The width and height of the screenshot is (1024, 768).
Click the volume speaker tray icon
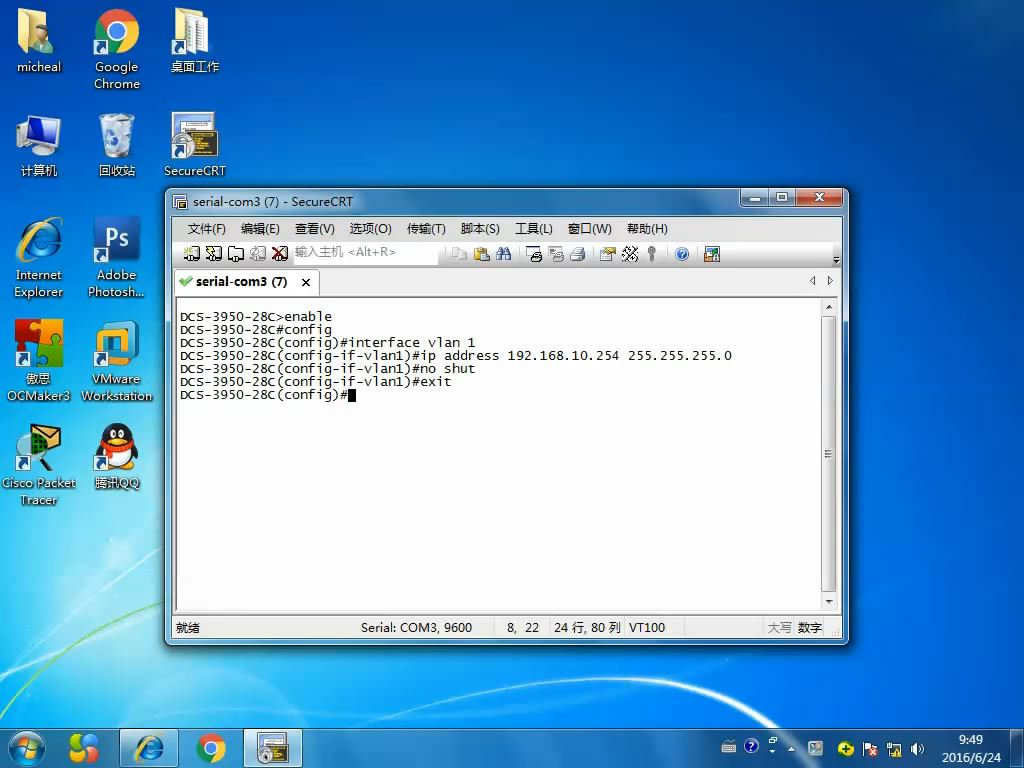[917, 748]
